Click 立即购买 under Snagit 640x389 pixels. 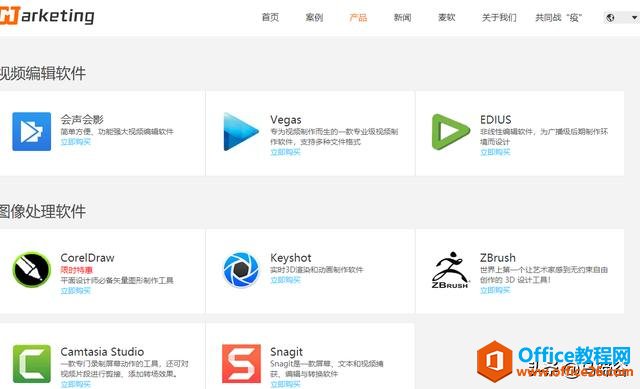pyautogui.click(x=285, y=384)
